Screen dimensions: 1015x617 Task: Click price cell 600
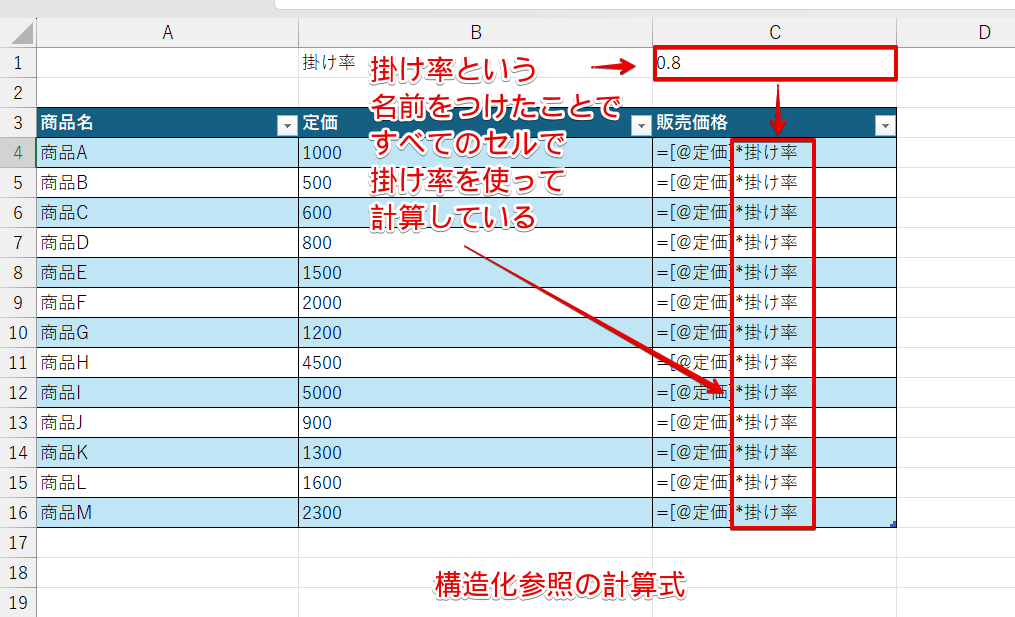[476, 212]
